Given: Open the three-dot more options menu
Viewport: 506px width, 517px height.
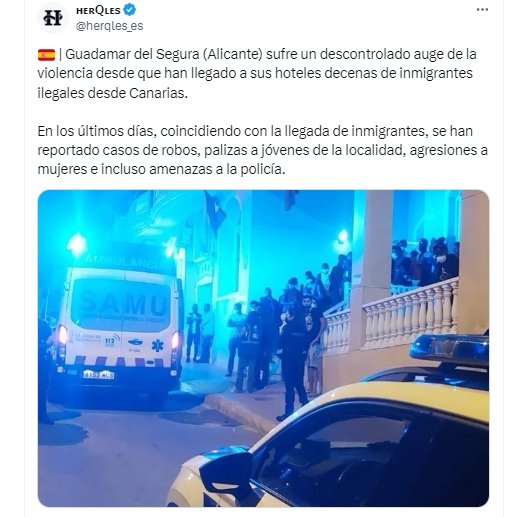Looking at the screenshot, I should click(x=482, y=10).
